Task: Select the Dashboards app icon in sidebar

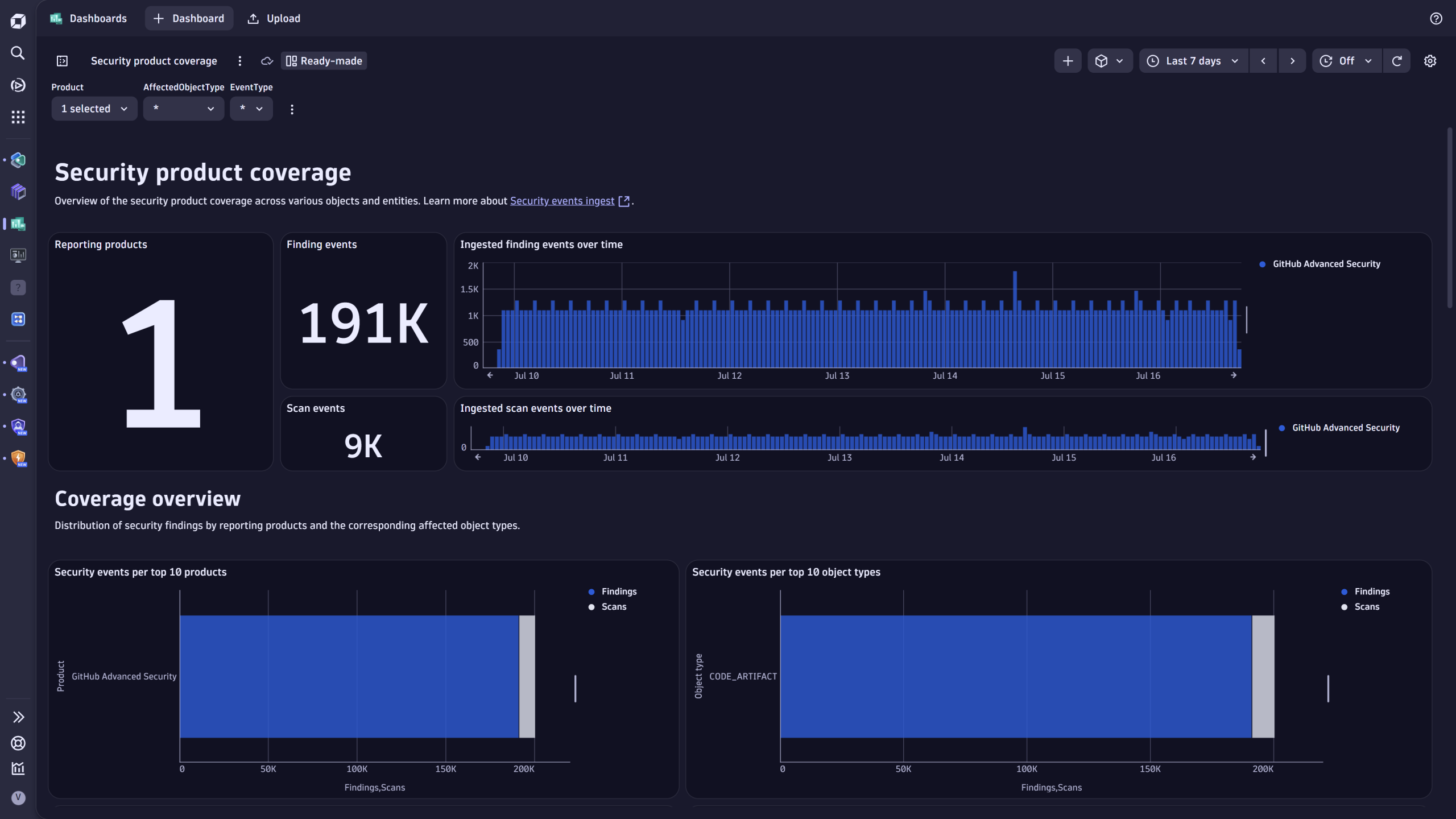Action: (x=17, y=224)
